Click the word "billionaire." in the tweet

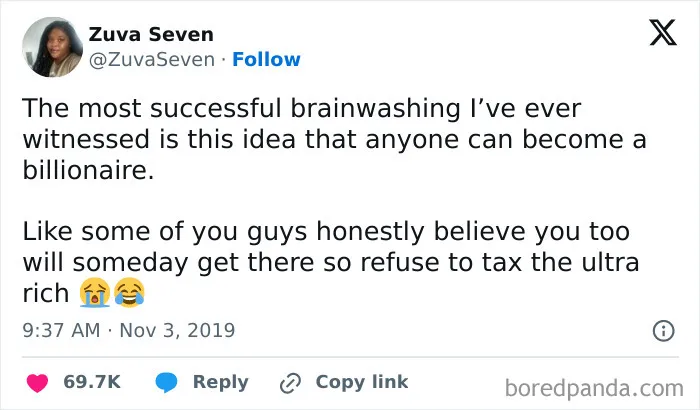pos(88,170)
